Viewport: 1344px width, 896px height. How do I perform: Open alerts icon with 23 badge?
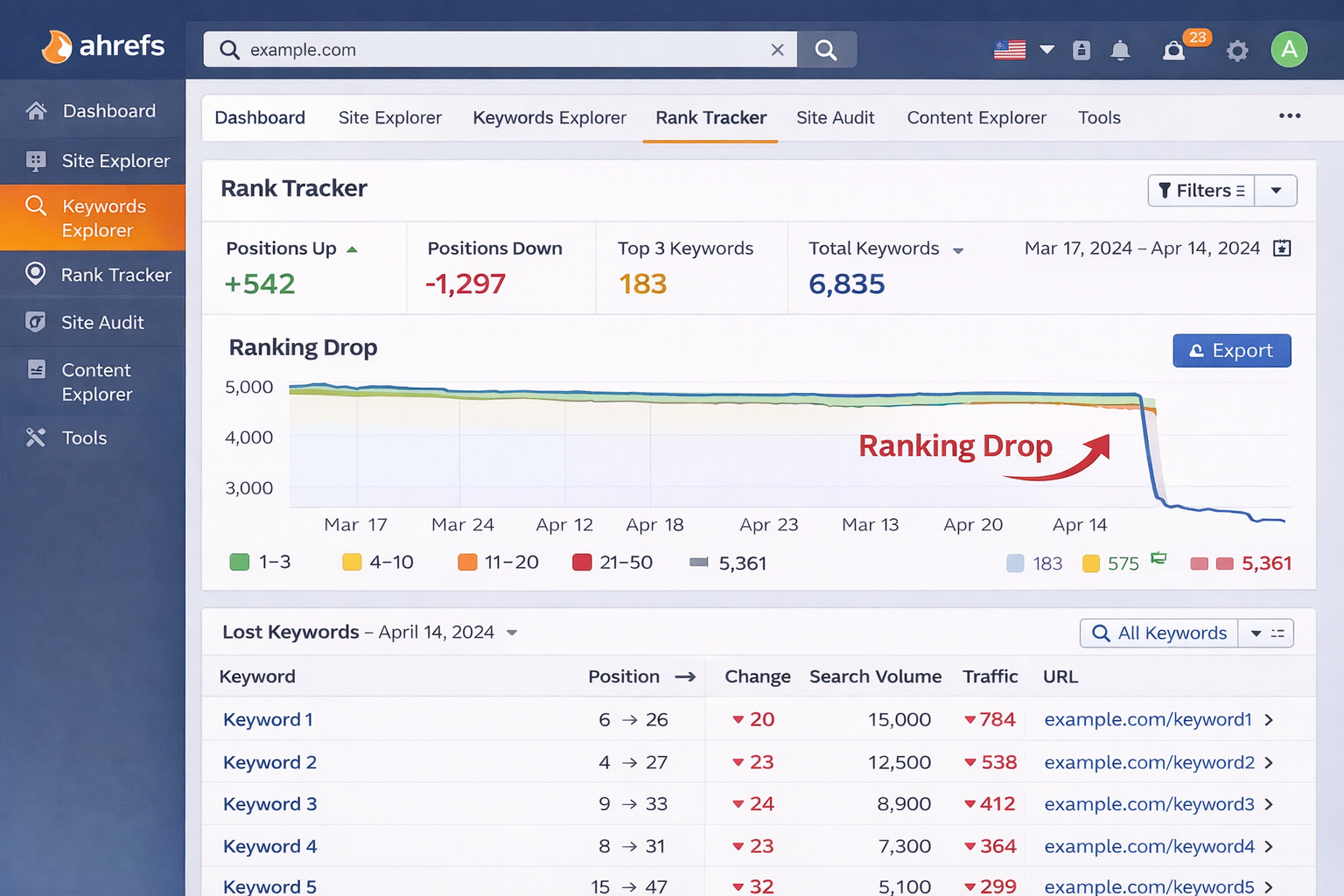coord(1173,51)
